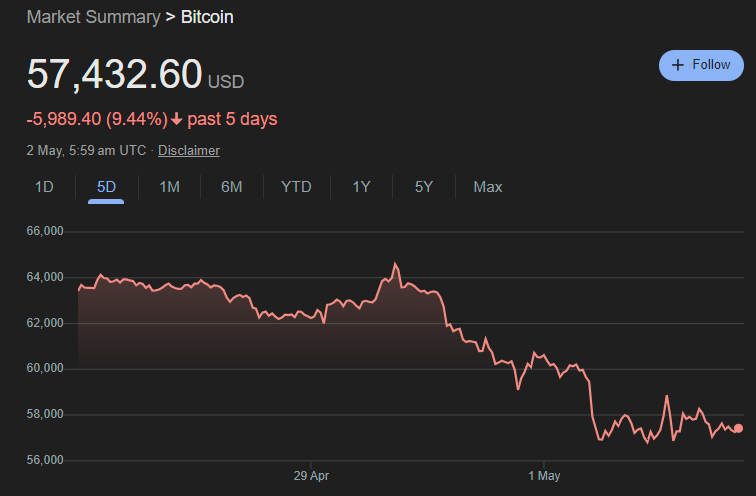Screen dimensions: 756x496
Task: Click the current price dot on chart
Action: (738, 429)
